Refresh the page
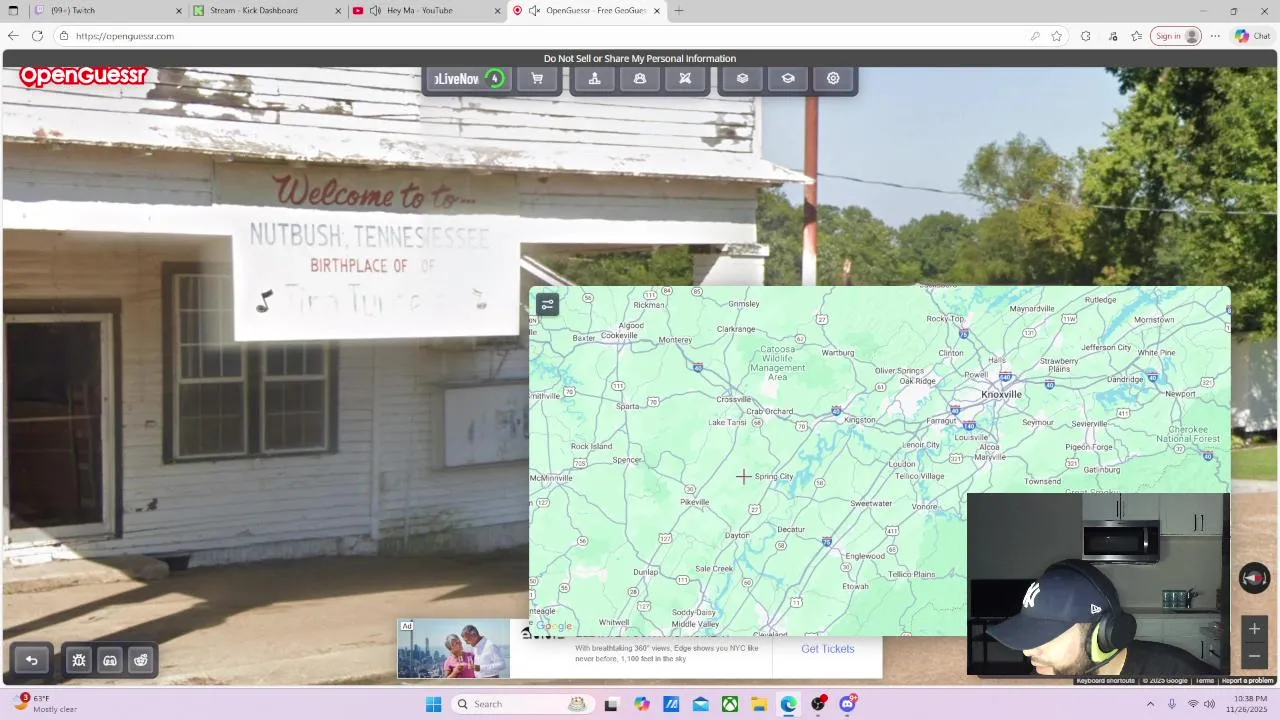 (37, 36)
